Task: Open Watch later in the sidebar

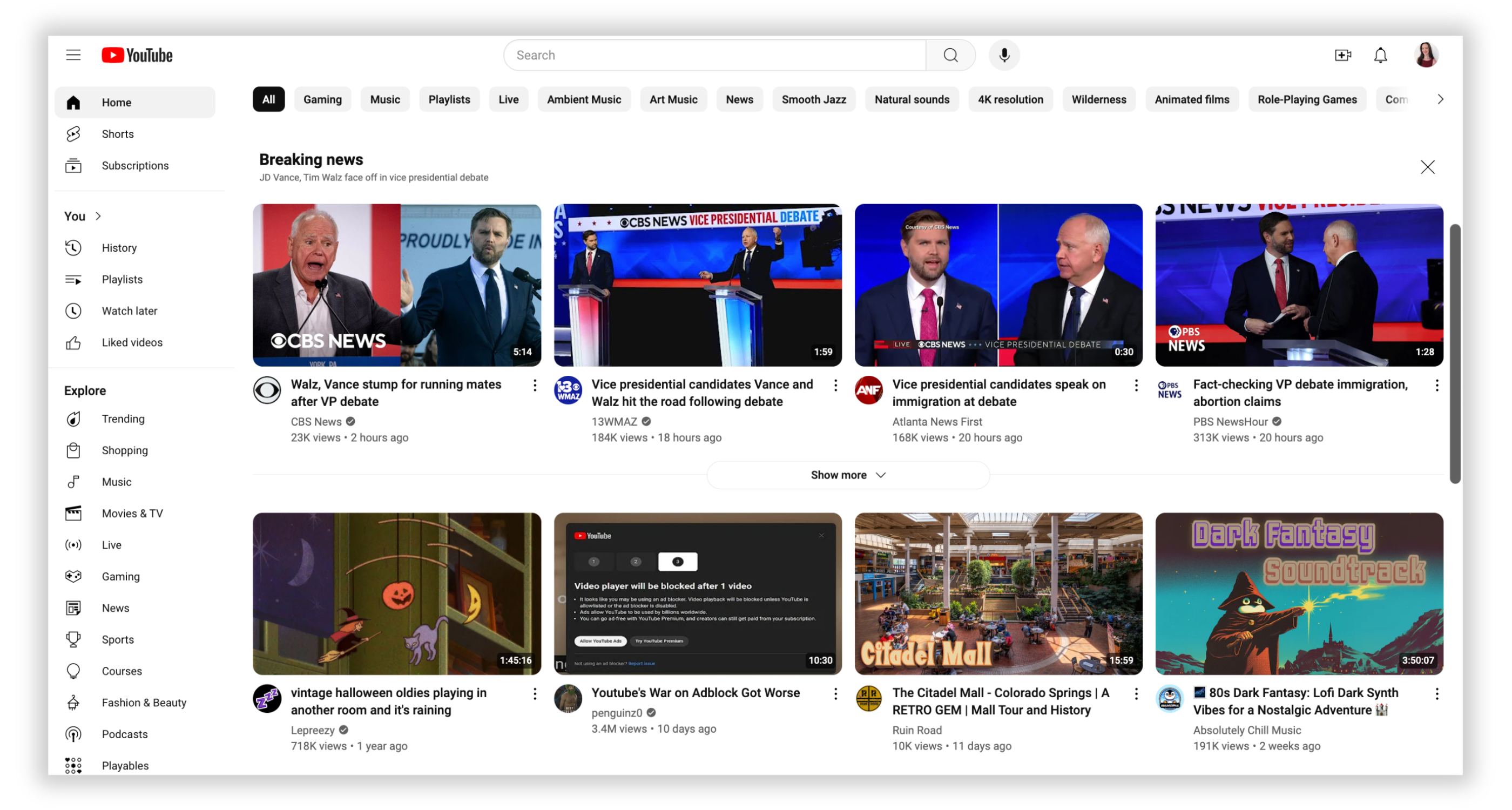Action: point(129,310)
